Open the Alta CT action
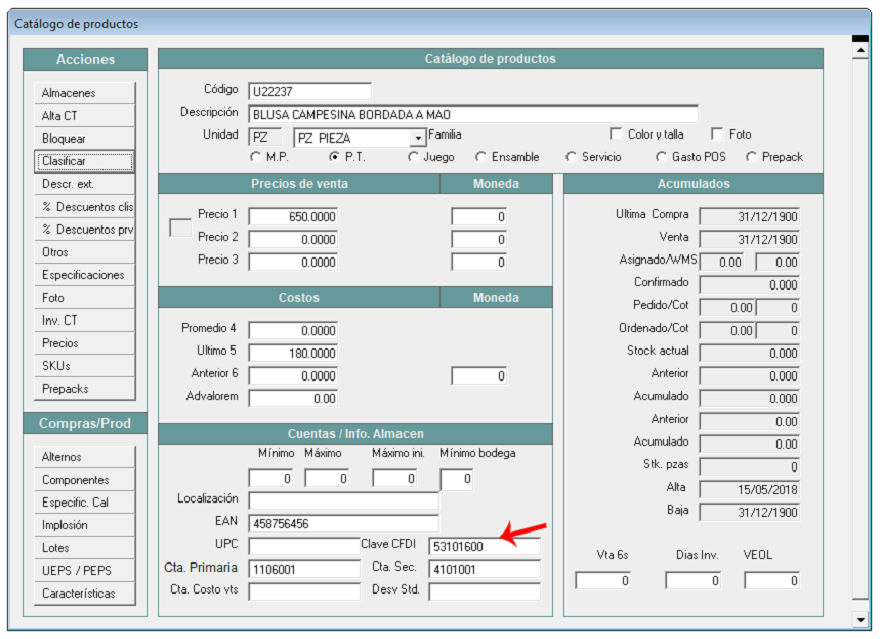This screenshot has height=639, width=880. click(83, 116)
